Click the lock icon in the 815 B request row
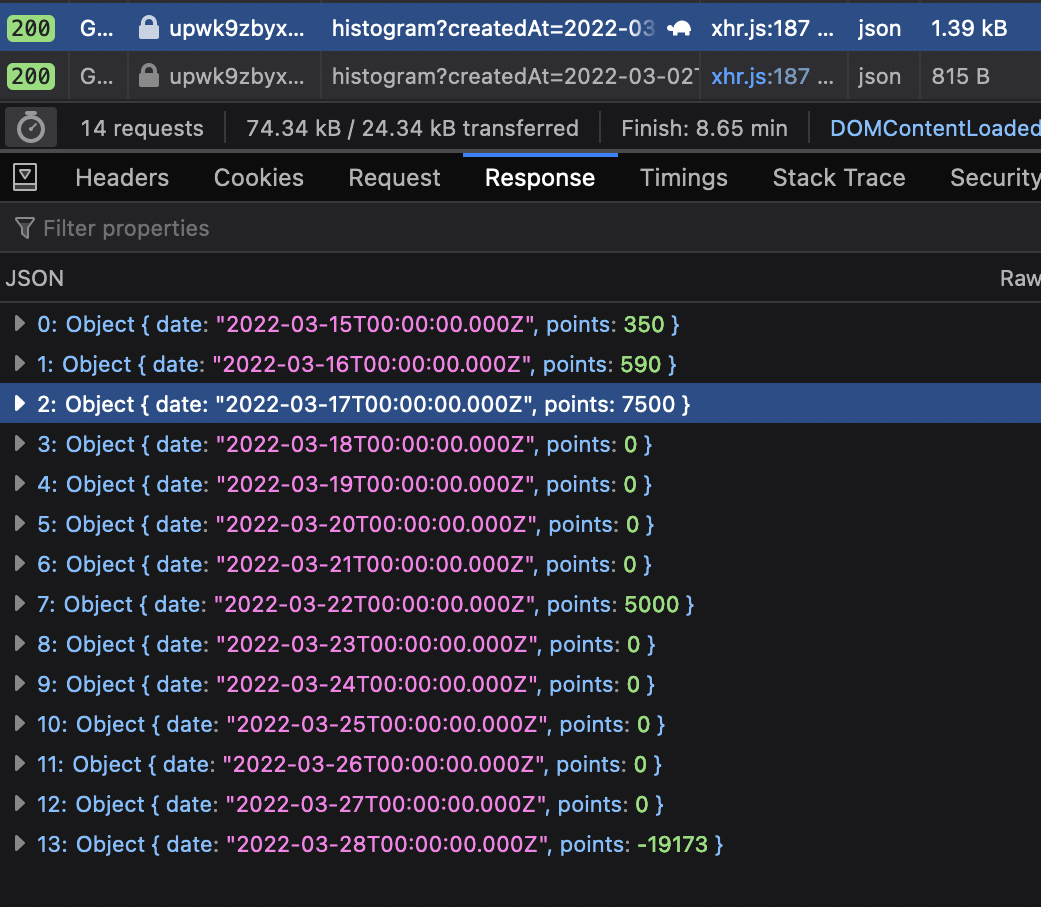Screen dimensions: 1041x907 coord(149,76)
